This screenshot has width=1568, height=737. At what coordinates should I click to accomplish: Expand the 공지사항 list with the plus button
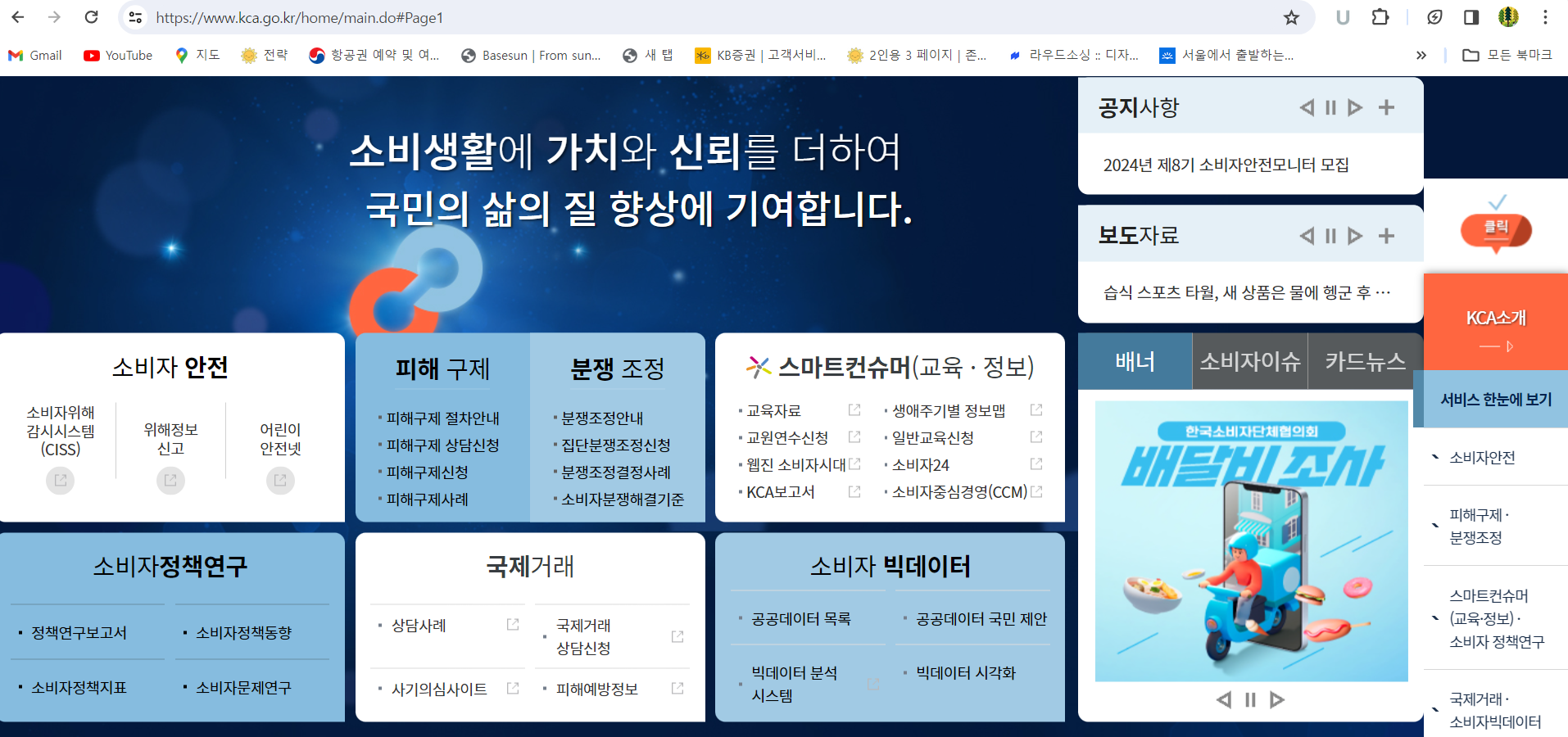click(x=1387, y=106)
